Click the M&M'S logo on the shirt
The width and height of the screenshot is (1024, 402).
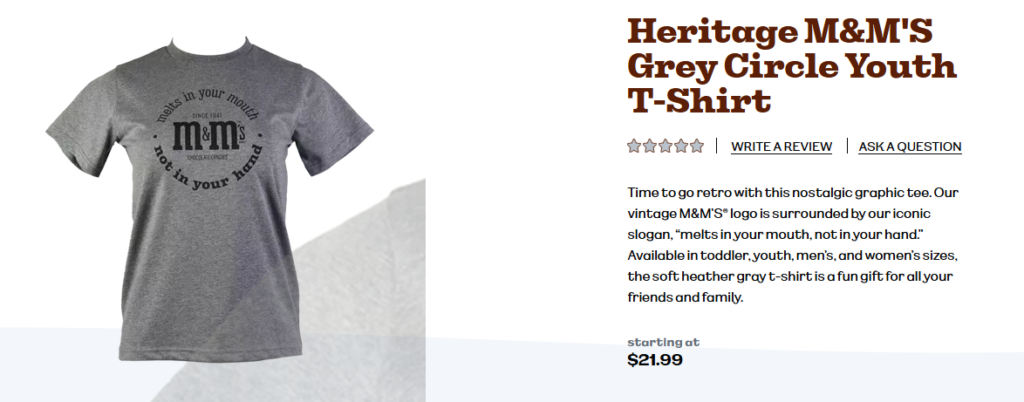[209, 136]
